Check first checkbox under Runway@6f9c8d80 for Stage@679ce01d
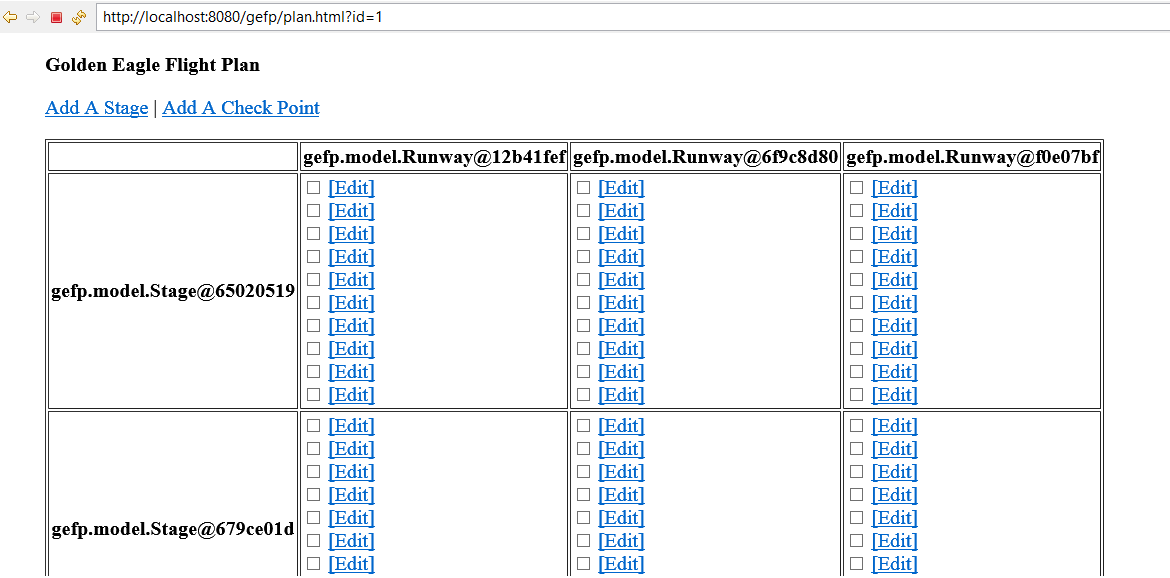This screenshot has height=578, width=1170. [x=584, y=426]
